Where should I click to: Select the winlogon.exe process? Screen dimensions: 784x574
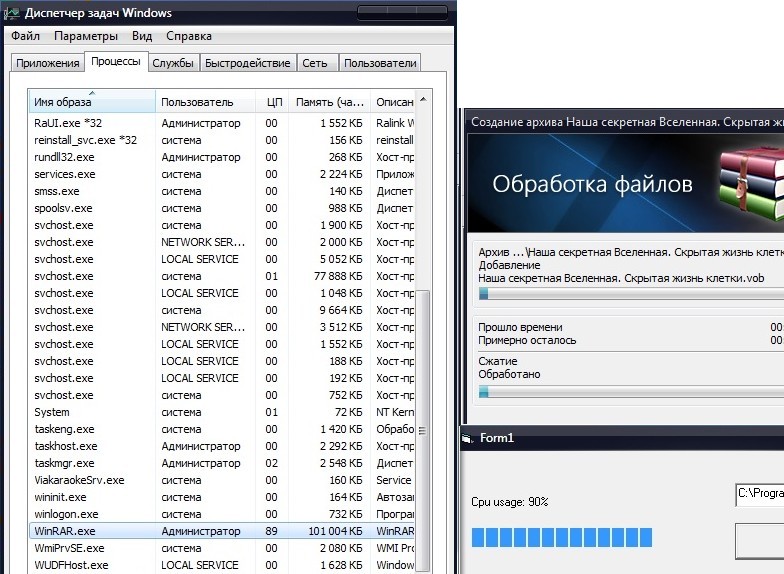tap(222, 514)
